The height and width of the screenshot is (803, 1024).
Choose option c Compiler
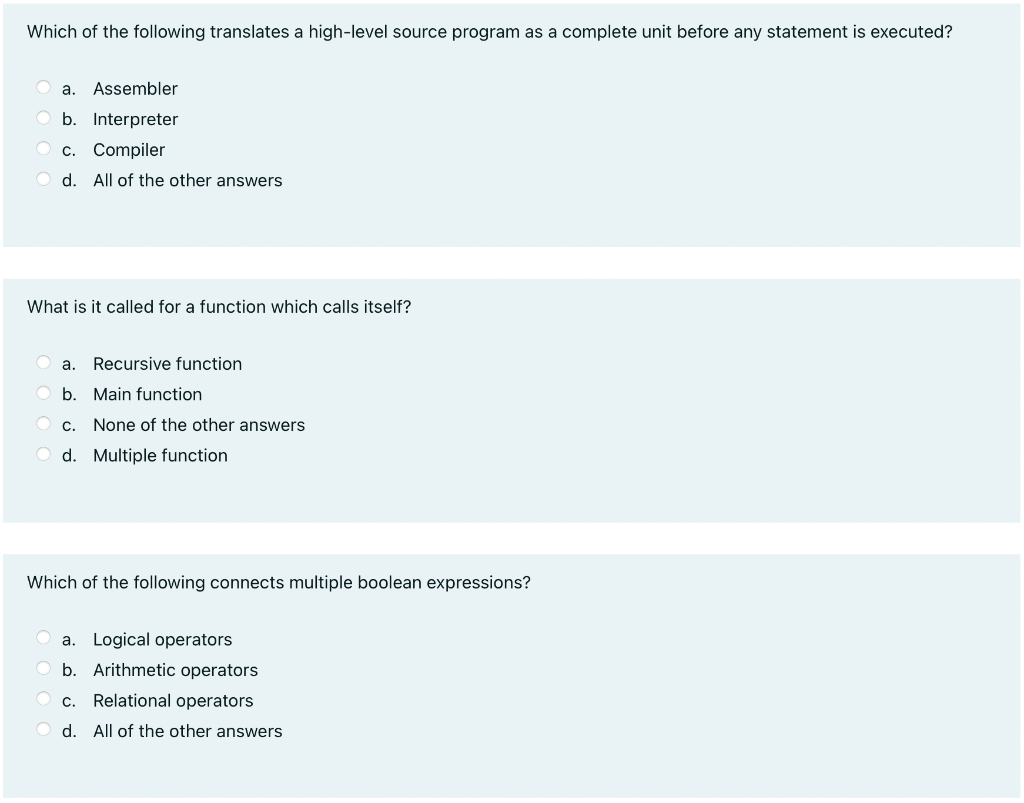tap(43, 148)
